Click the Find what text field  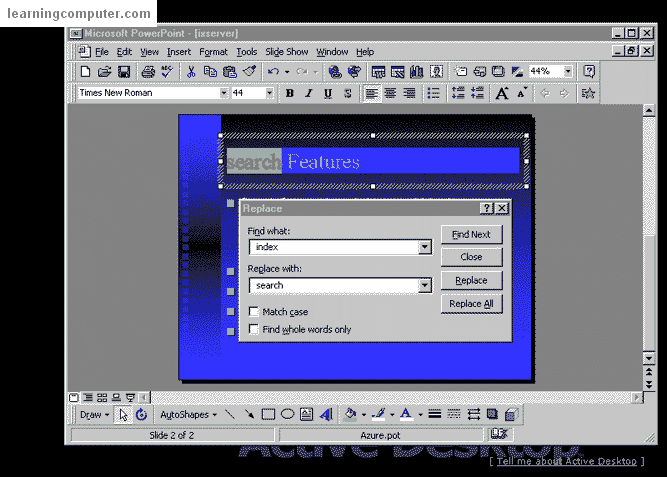tap(334, 247)
